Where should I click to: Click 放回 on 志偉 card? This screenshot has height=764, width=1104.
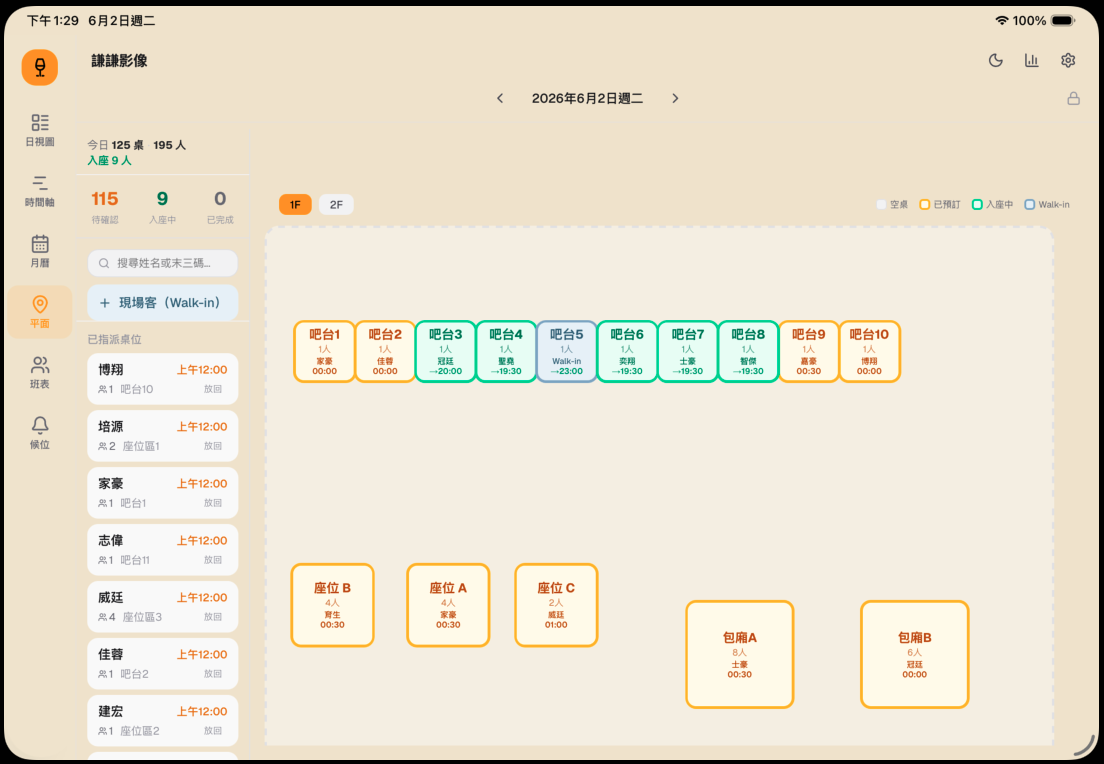pos(213,560)
